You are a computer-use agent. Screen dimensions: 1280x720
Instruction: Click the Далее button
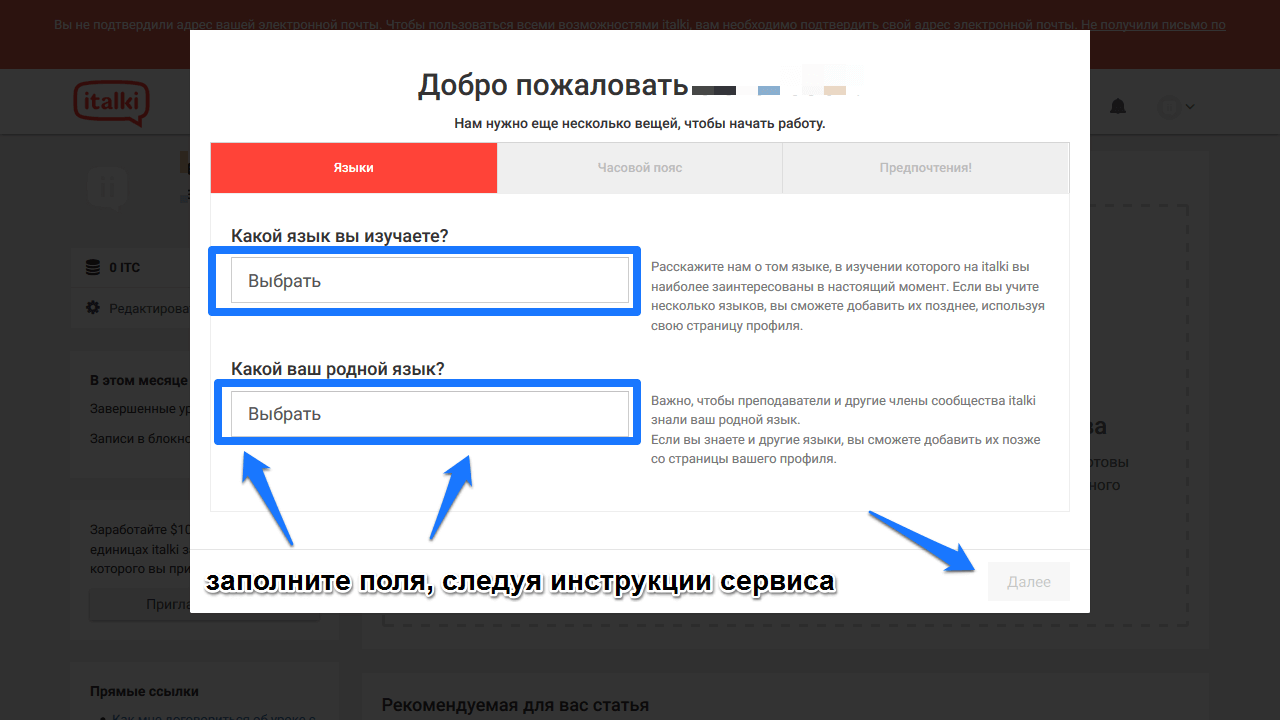(1029, 582)
